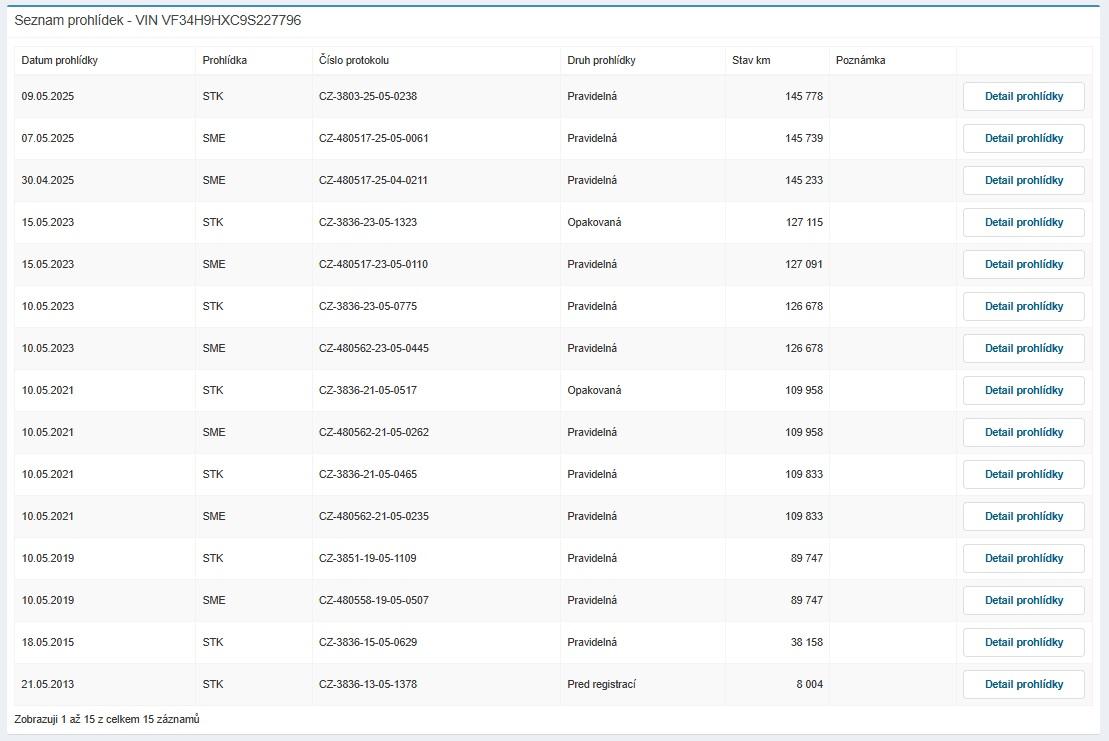This screenshot has height=741, width=1109.
Task: Open detail for protocol CZ-3836-23-05-1323
Action: [x=1023, y=222]
